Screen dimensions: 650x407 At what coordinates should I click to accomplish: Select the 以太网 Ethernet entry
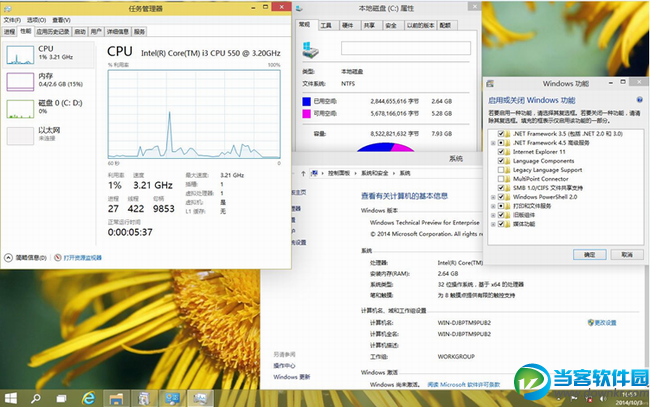(49, 135)
